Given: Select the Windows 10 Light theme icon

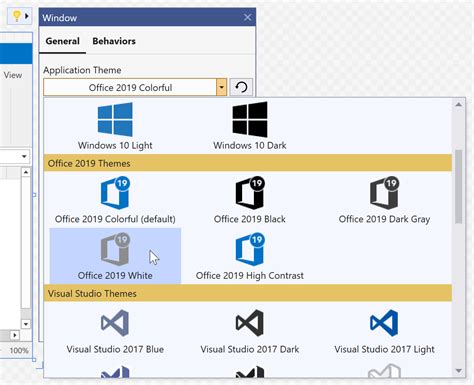Looking at the screenshot, I should [115, 119].
